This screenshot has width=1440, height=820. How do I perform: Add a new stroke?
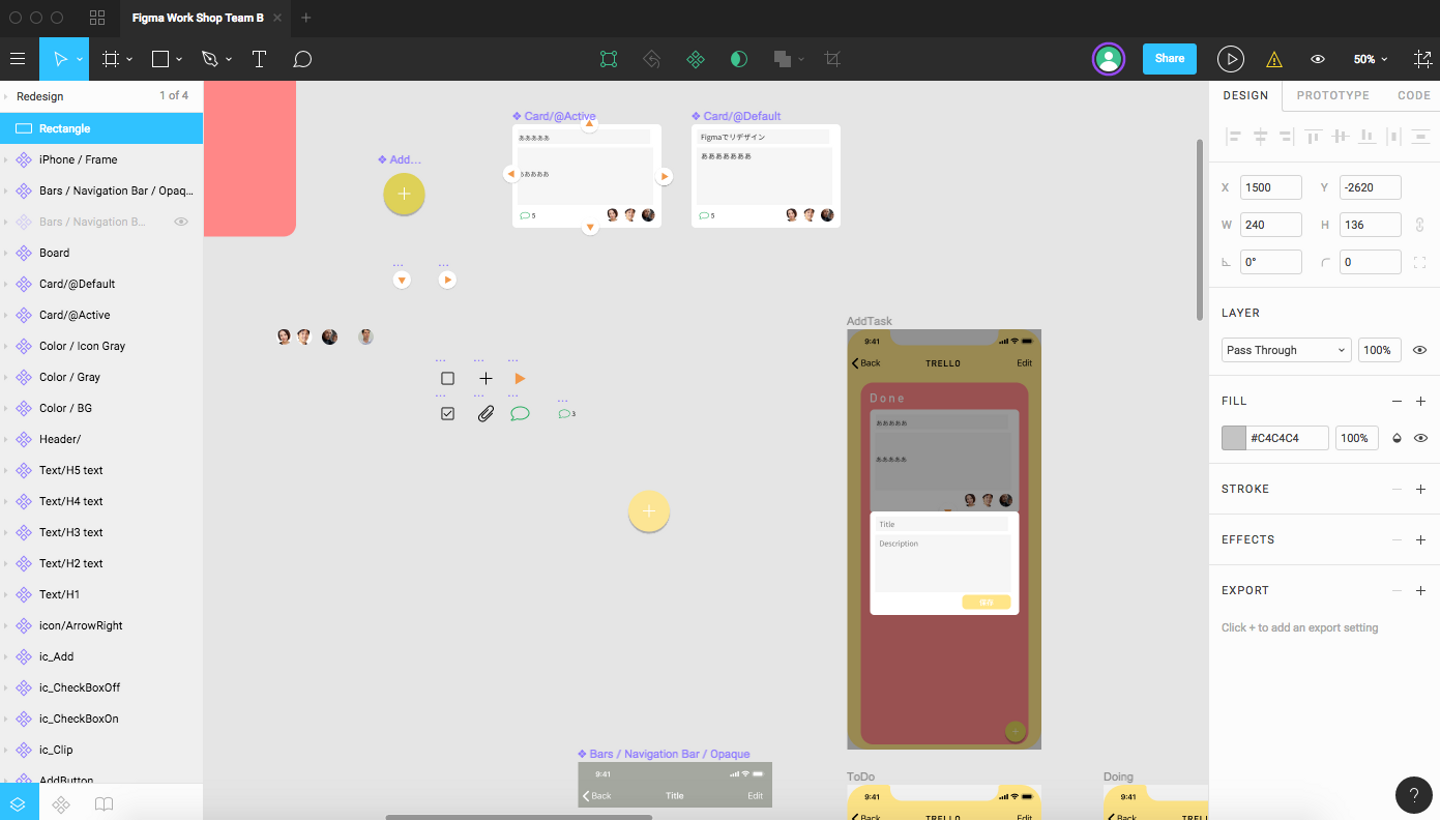click(1420, 490)
